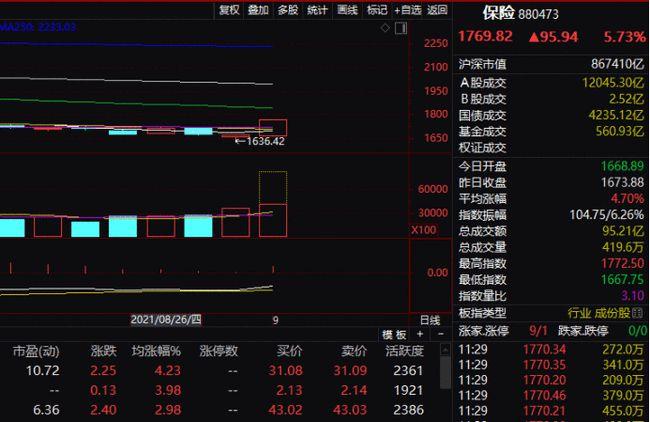The width and height of the screenshot is (650, 422).
Task: Add to watchlist with +自选
Action: (x=407, y=10)
